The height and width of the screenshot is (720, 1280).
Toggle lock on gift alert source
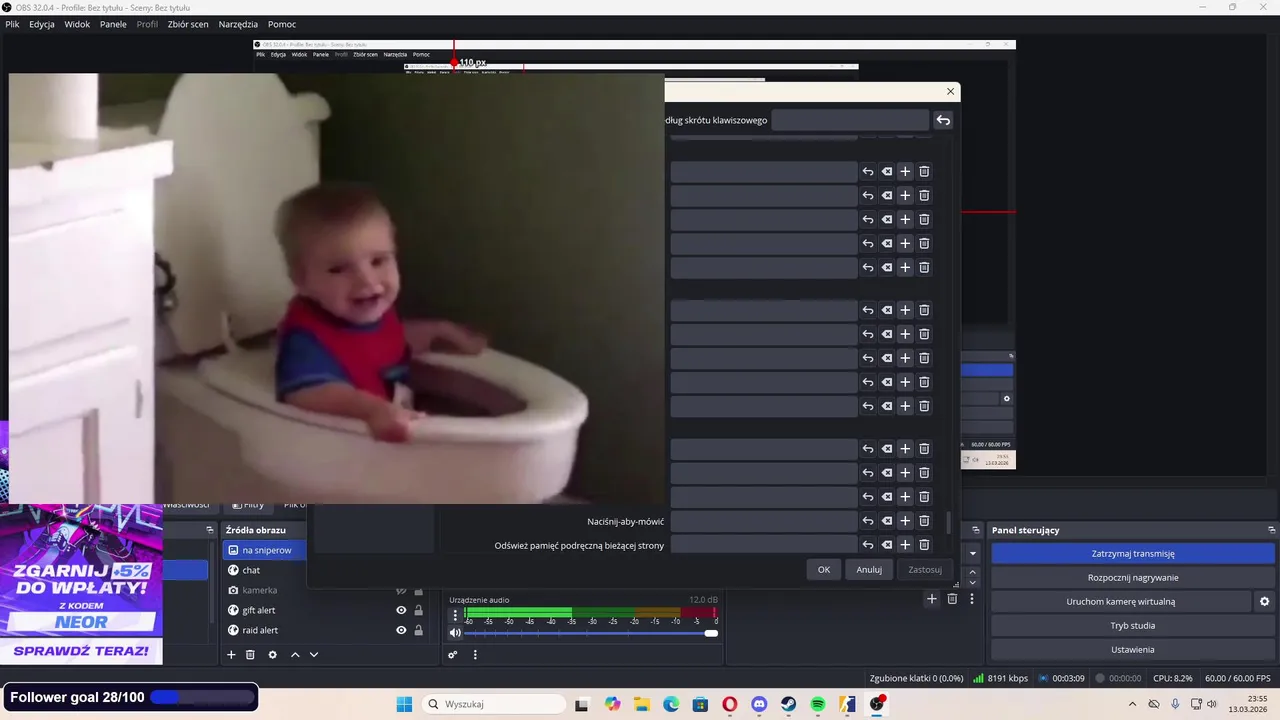(x=418, y=610)
